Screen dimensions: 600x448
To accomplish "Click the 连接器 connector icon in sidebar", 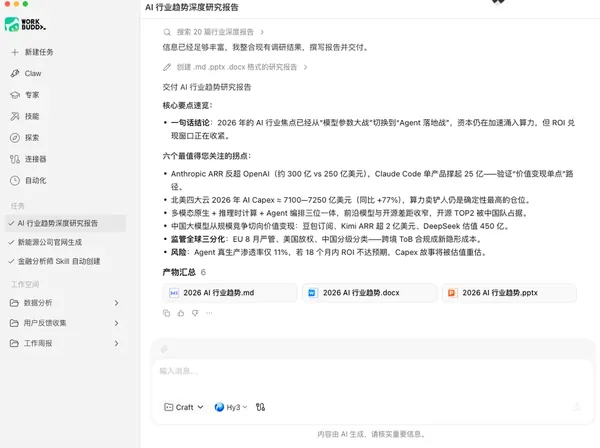I will (x=15, y=159).
